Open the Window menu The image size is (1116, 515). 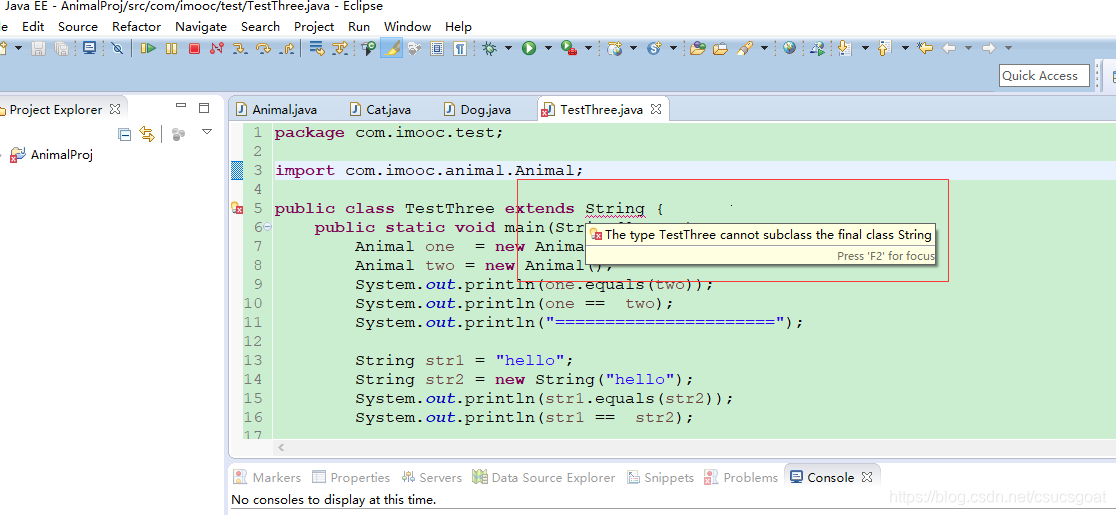407,26
